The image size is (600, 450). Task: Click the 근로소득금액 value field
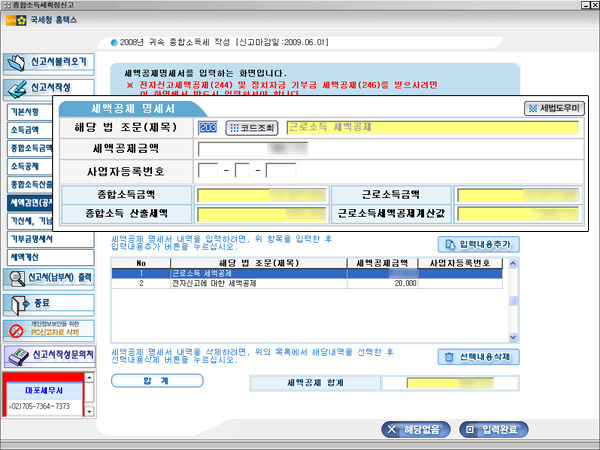[518, 195]
